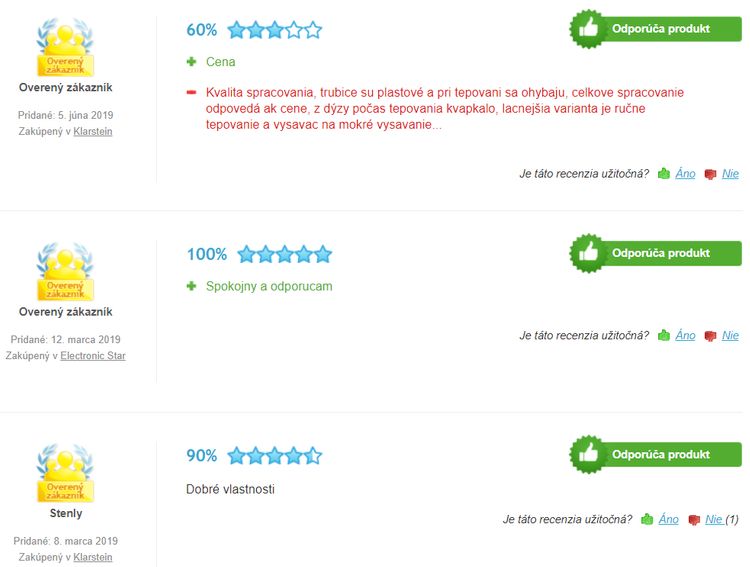Click verified customer badge above Stenly
Screen dimensions: 750x567
click(x=66, y=473)
